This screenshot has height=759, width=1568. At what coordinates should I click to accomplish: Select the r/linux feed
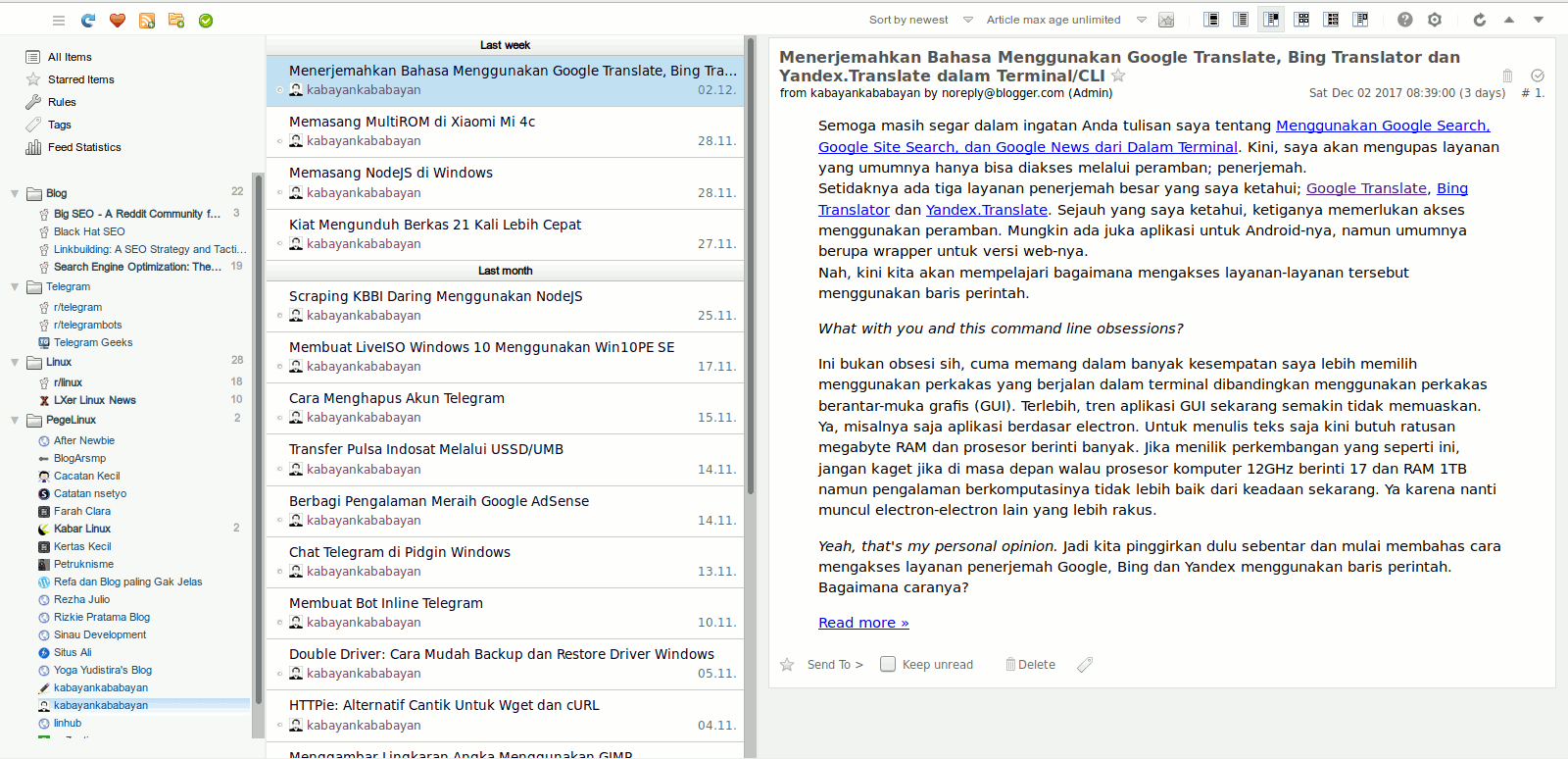click(x=69, y=382)
